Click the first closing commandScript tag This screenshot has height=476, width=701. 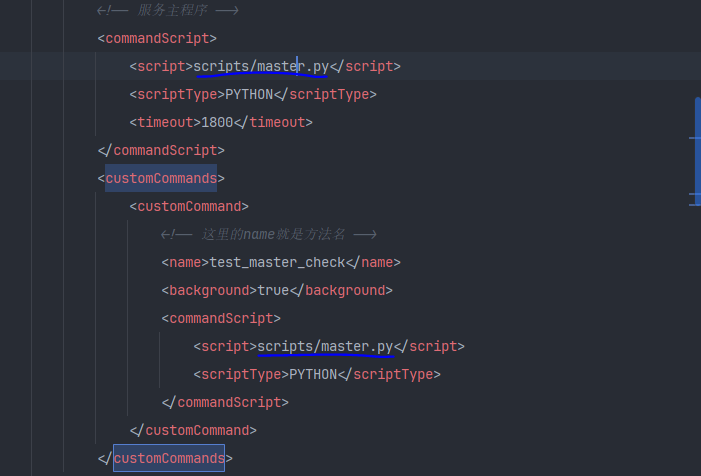coord(161,150)
